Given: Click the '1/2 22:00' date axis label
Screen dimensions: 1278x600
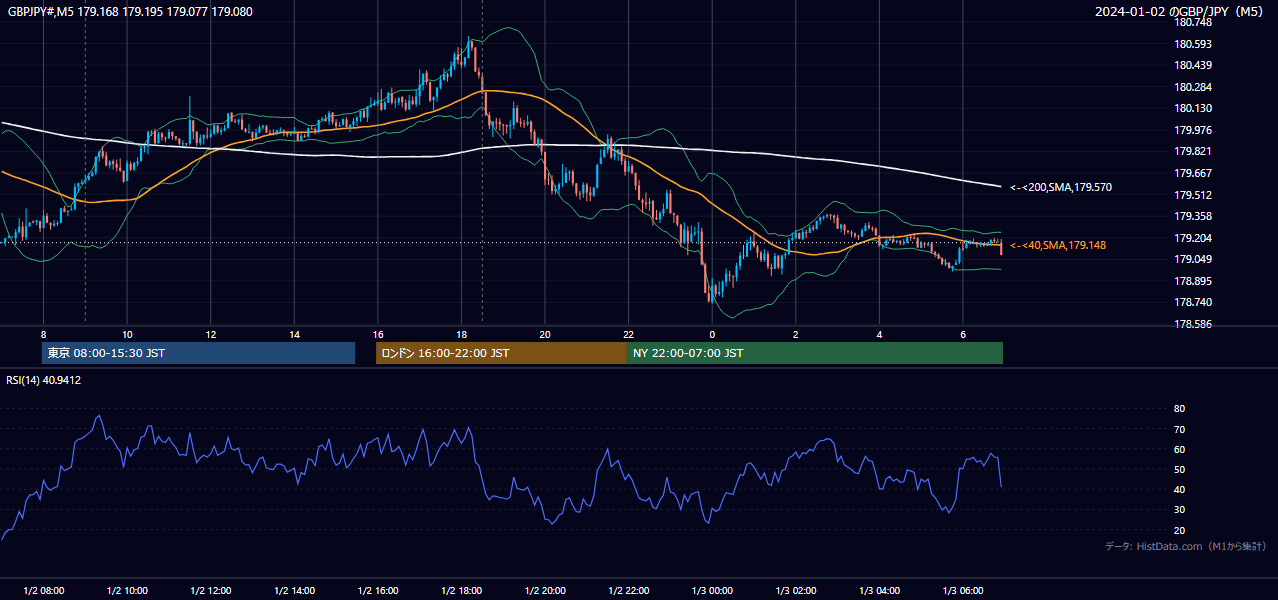Looking at the screenshot, I should (628, 591).
